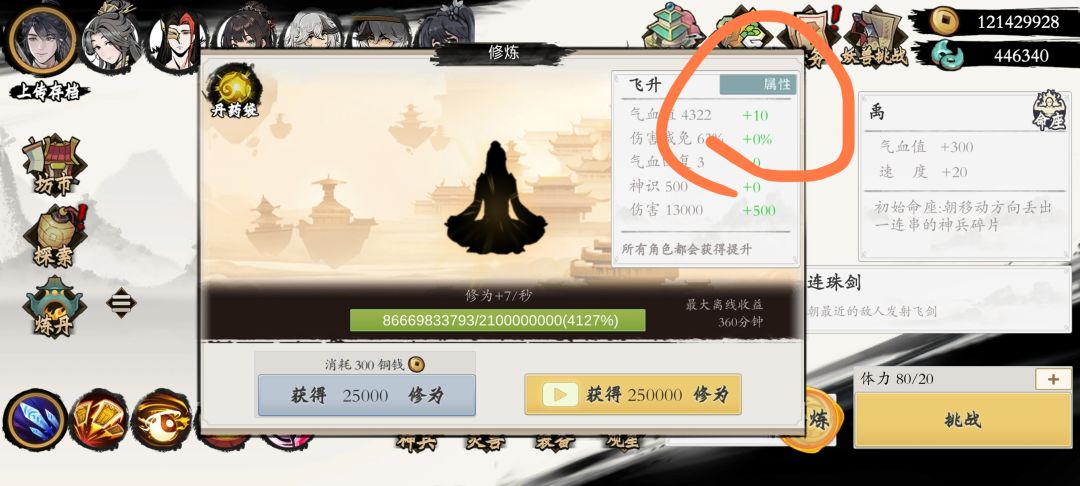Click the green cultivation progress bar

pos(497,320)
